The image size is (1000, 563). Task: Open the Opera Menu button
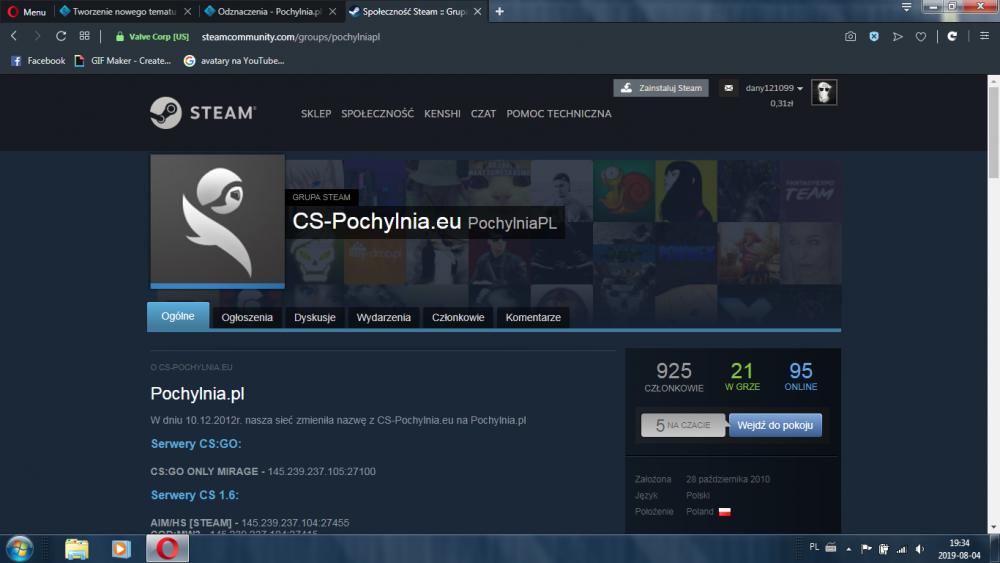(x=26, y=12)
